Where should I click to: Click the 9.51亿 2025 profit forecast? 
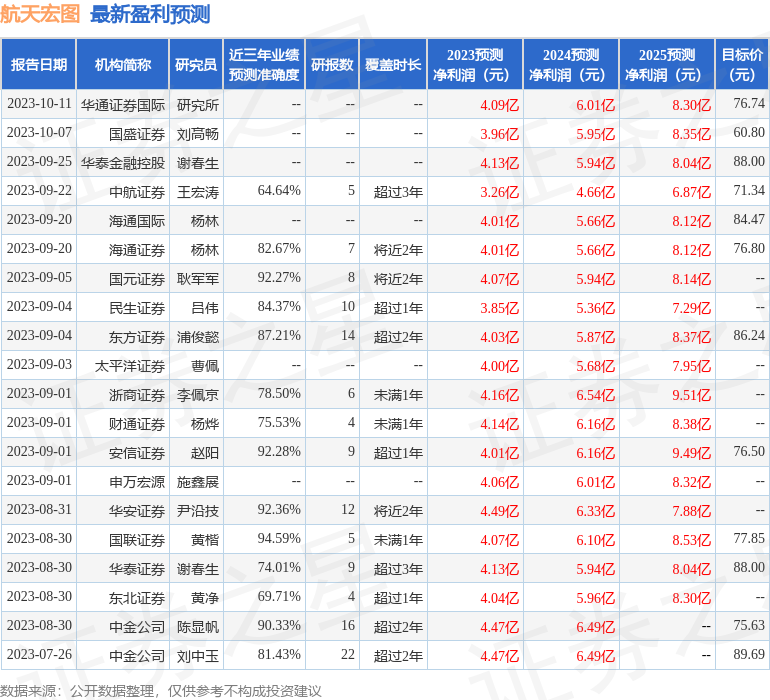click(691, 394)
